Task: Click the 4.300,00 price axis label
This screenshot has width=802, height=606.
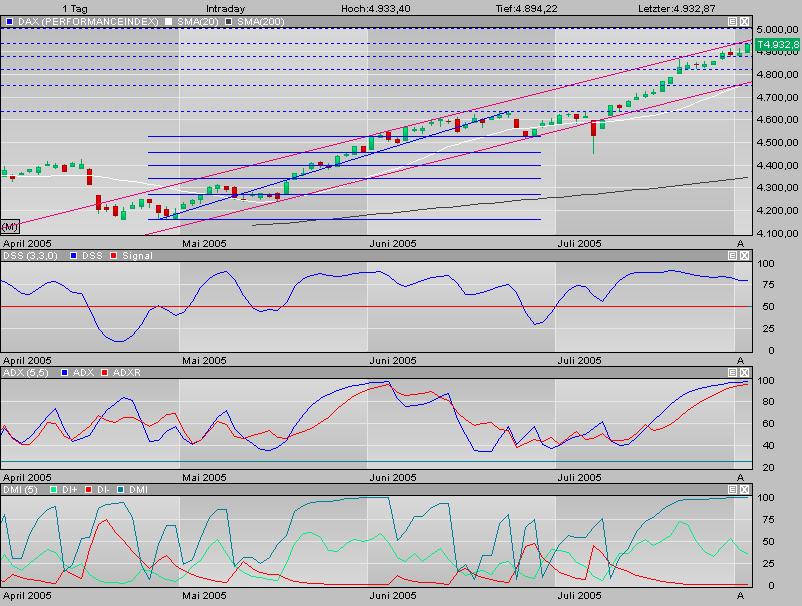Action: [777, 188]
